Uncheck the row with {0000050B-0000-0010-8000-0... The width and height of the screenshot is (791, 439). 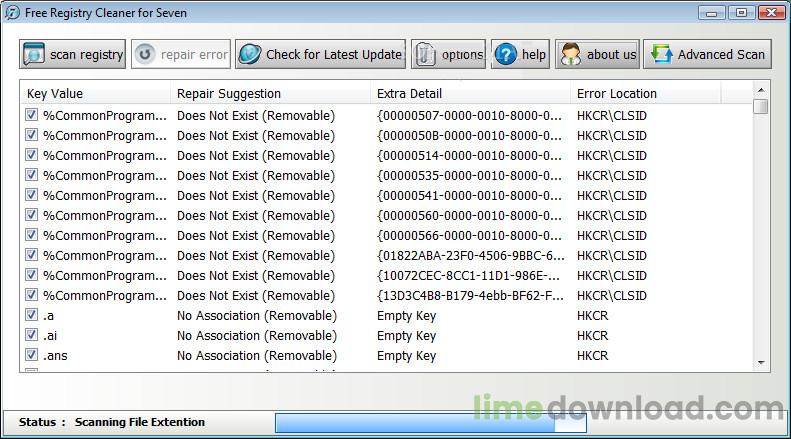(x=31, y=135)
